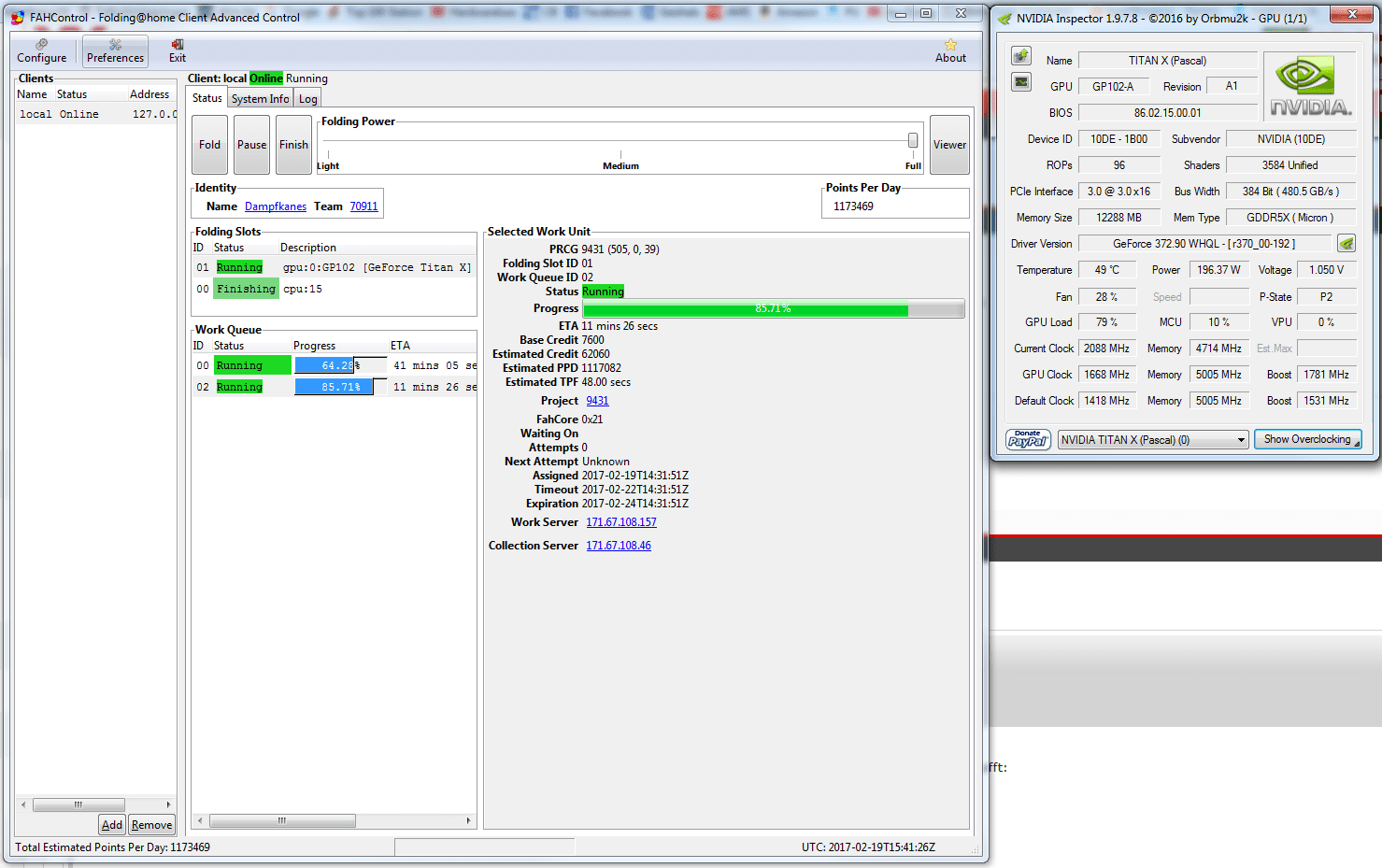Screen dimensions: 1382x868
Task: Click the Power field showing 196.37 W
Action: (x=1219, y=270)
